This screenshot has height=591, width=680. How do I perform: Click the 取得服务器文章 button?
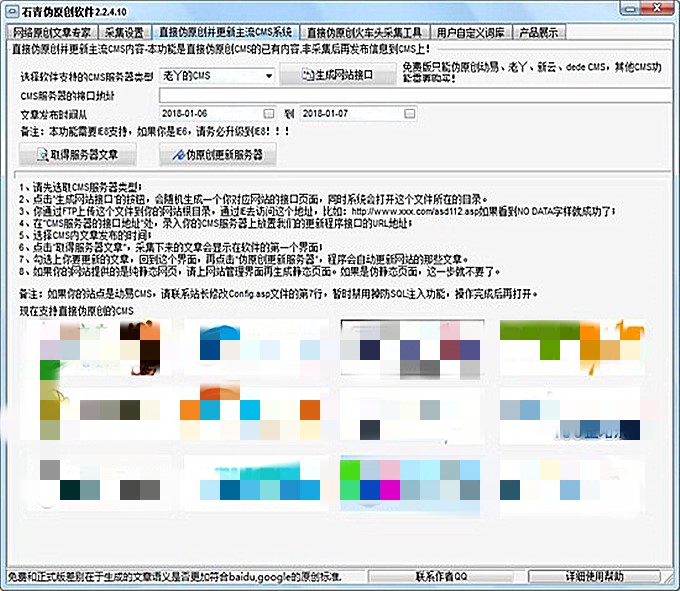click(78, 154)
